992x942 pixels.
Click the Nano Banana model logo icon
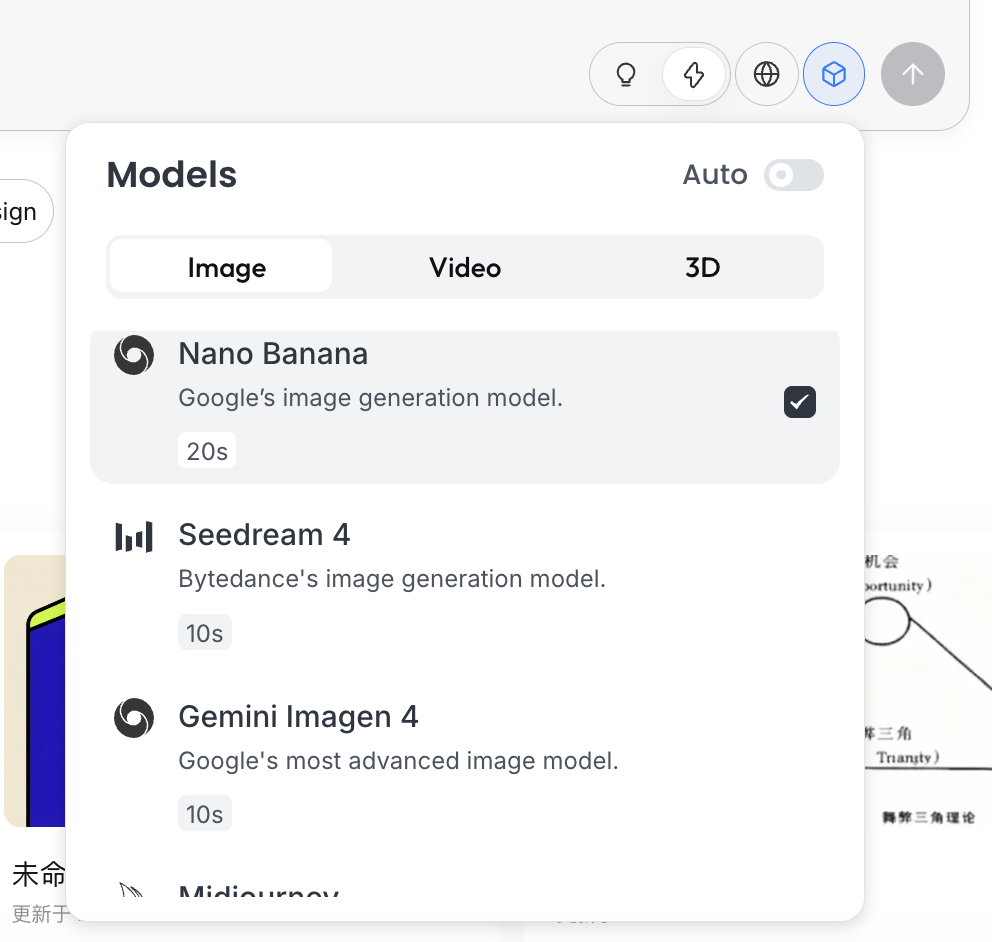point(134,355)
